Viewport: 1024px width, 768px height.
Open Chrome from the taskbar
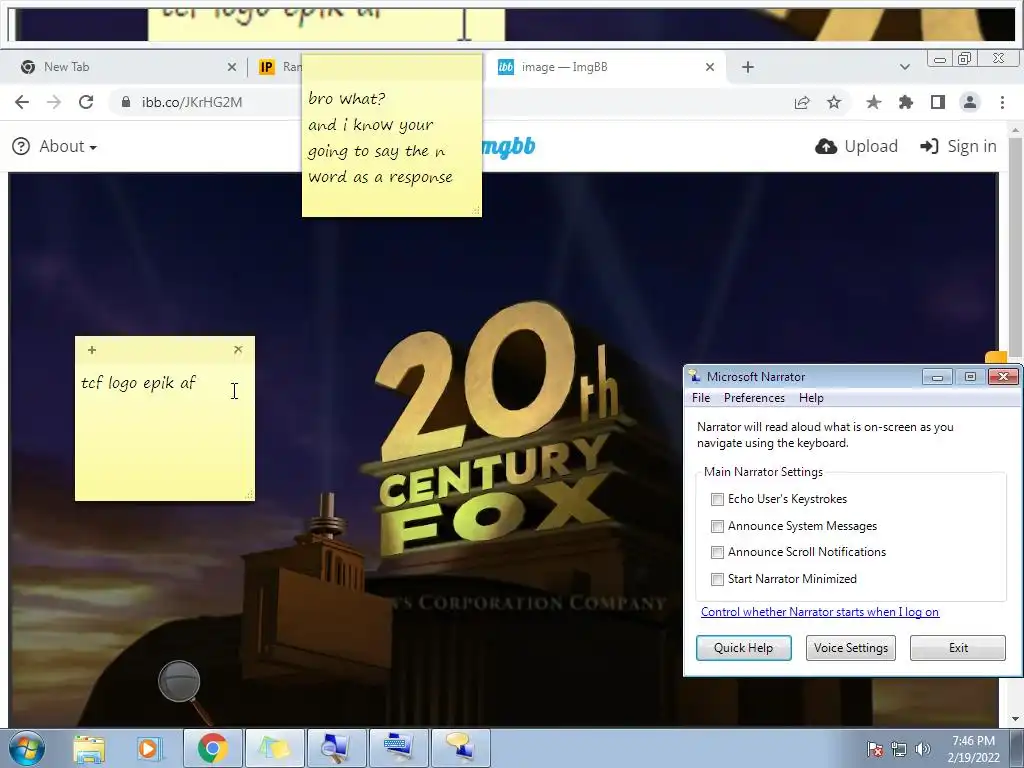tap(212, 748)
